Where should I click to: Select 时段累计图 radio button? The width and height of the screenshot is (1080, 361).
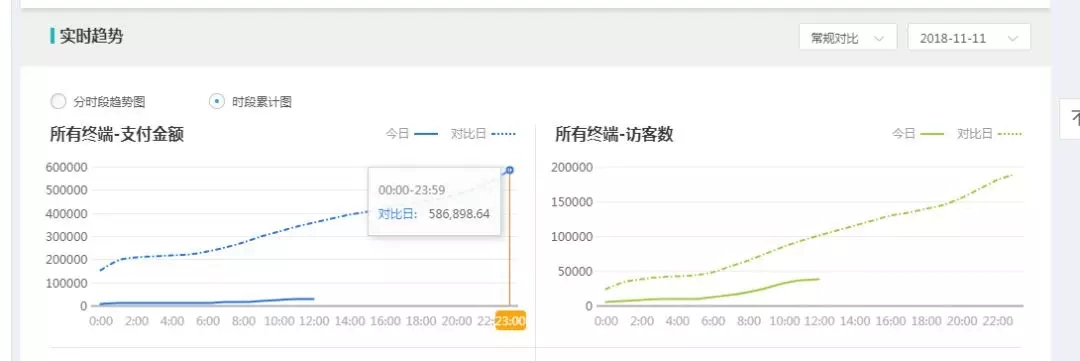216,102
